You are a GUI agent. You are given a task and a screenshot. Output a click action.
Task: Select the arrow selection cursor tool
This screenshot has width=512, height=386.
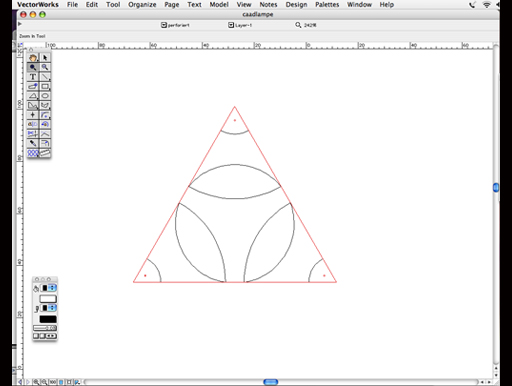45,57
